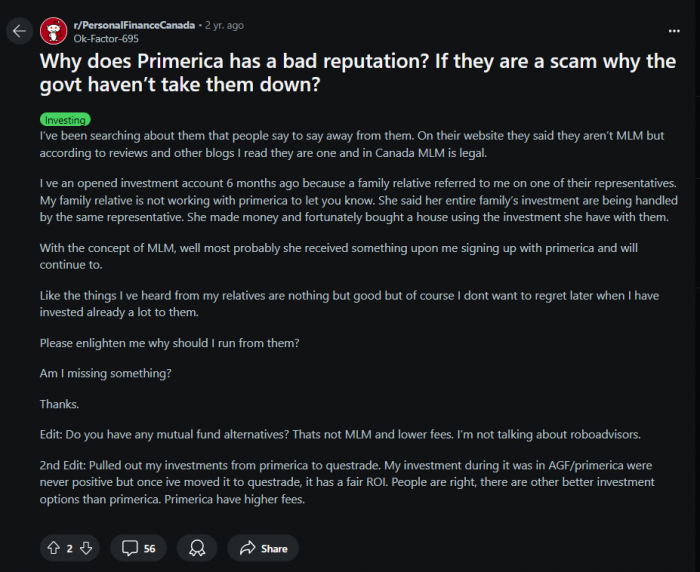Click the '2 yr. ago' timestamp
Viewport: 700px width, 572px height.
224,25
